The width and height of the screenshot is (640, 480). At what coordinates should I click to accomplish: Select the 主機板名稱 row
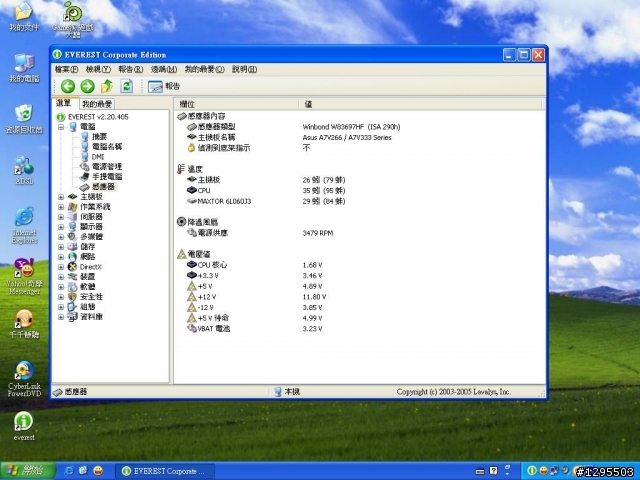coord(360,138)
